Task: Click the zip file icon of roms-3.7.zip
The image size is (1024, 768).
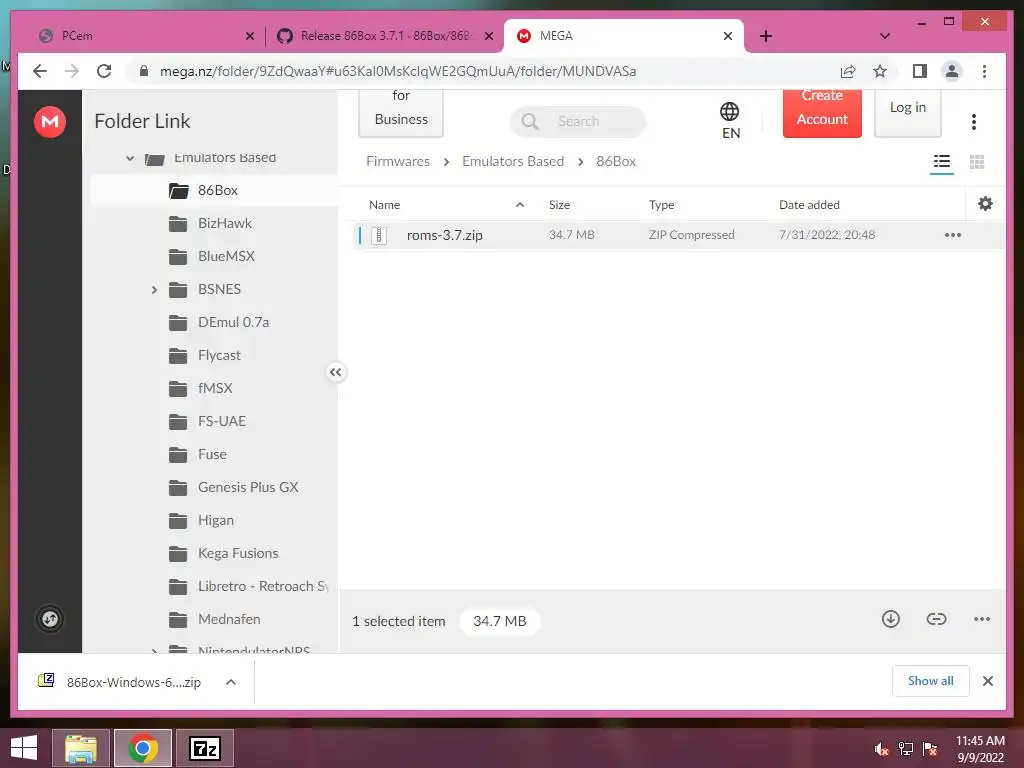Action: (x=379, y=235)
